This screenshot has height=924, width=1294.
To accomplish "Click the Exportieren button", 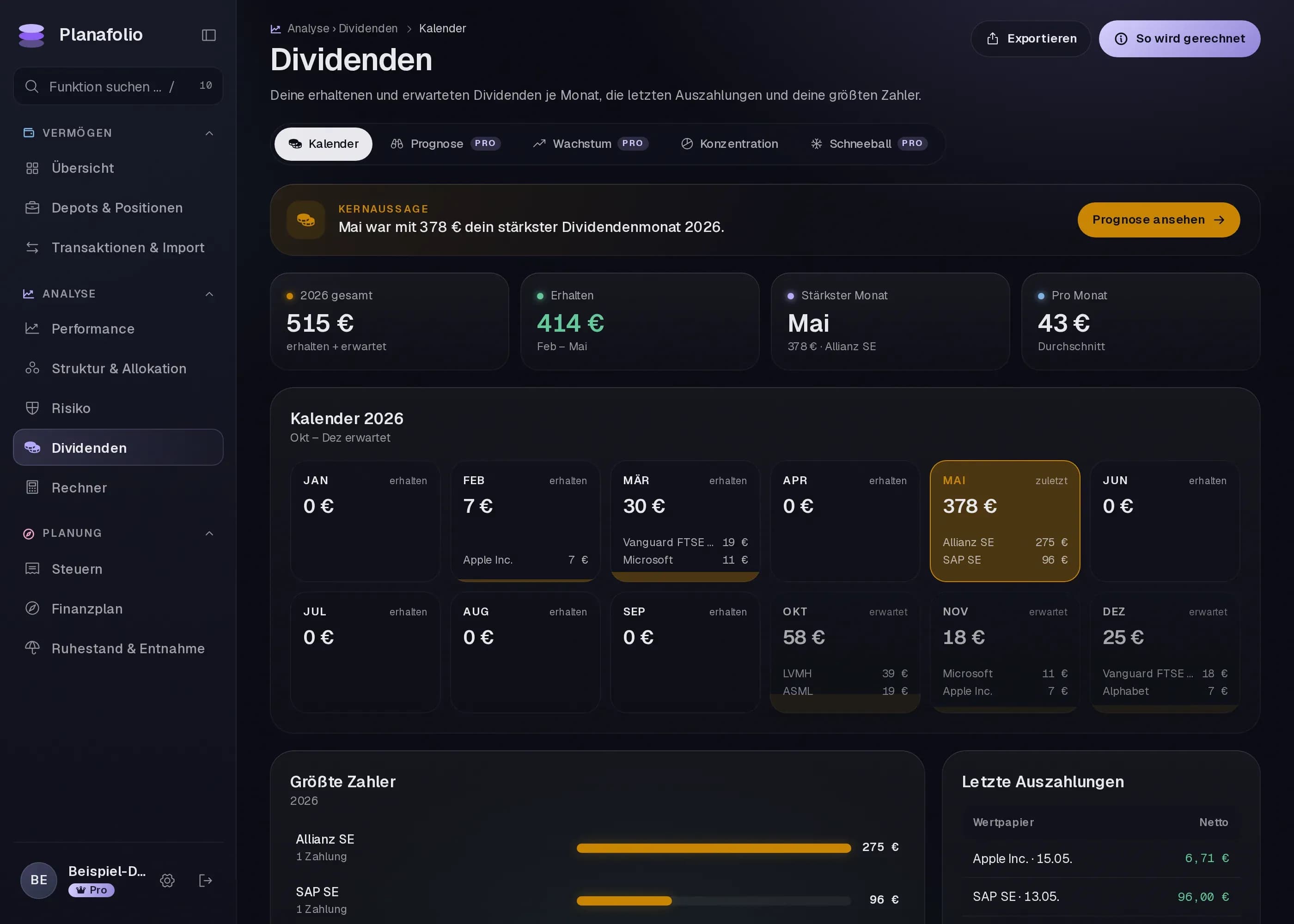I will click(1031, 39).
